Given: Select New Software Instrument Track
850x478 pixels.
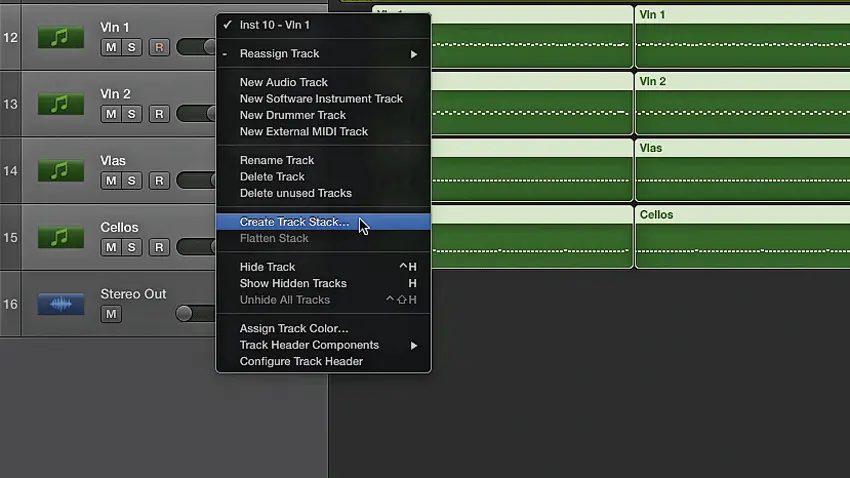Looking at the screenshot, I should [x=321, y=99].
